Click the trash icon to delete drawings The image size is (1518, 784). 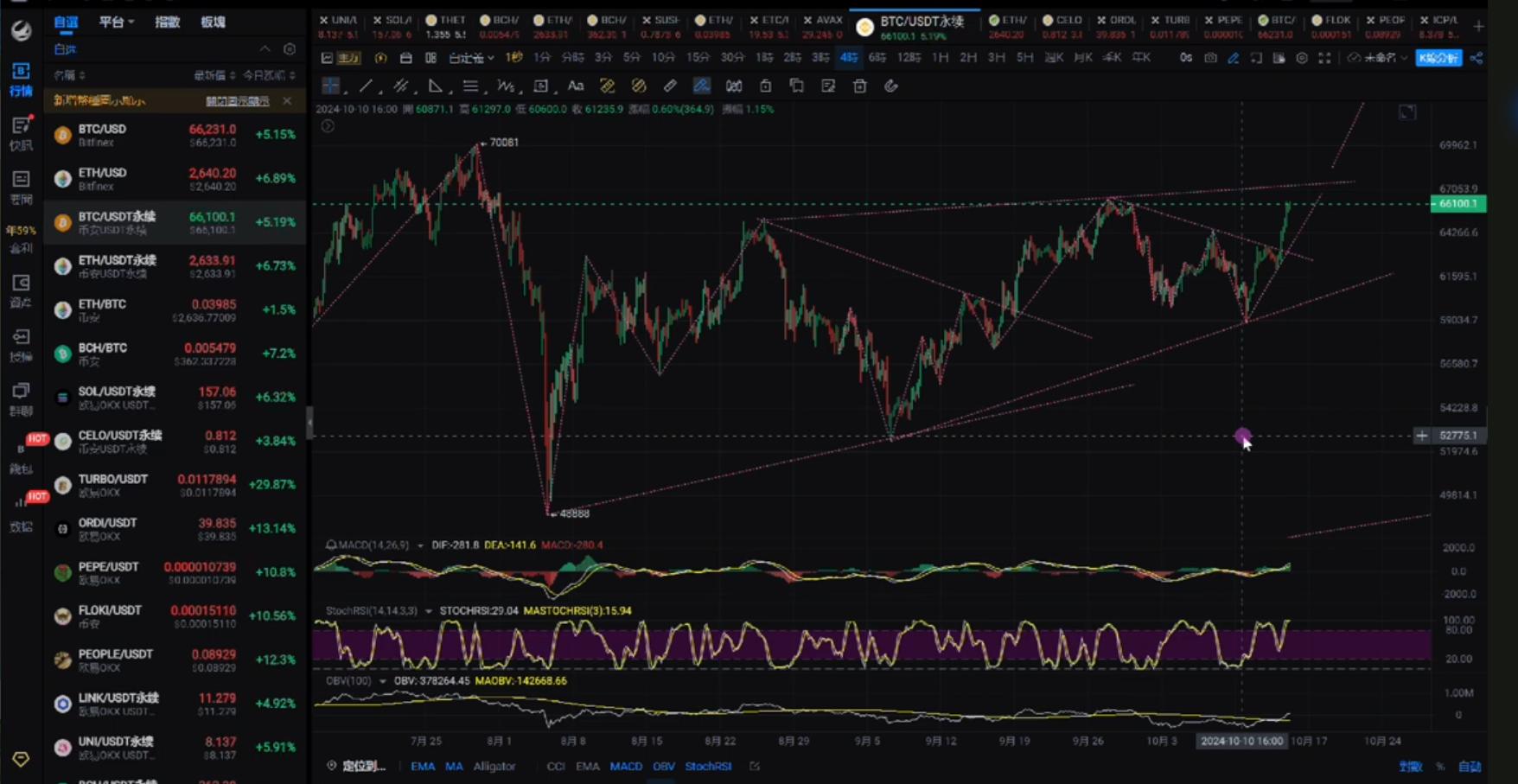click(859, 86)
